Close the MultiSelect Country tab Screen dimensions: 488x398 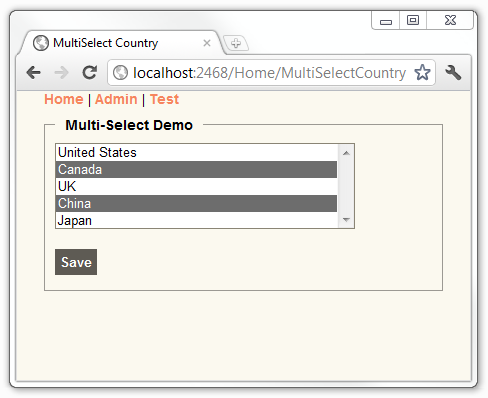(207, 43)
